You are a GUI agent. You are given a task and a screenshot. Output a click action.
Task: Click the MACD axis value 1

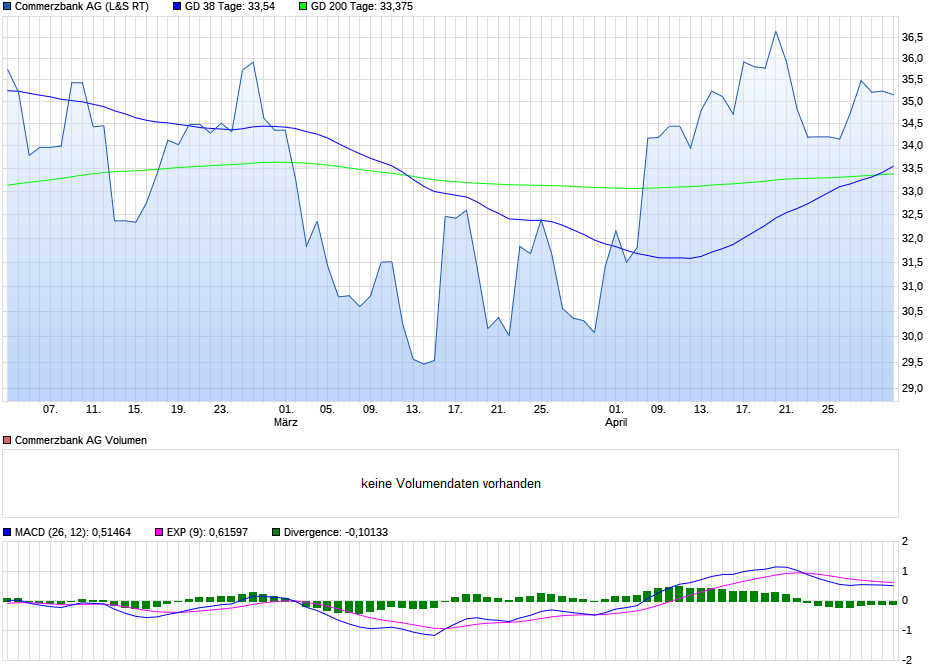[x=905, y=571]
